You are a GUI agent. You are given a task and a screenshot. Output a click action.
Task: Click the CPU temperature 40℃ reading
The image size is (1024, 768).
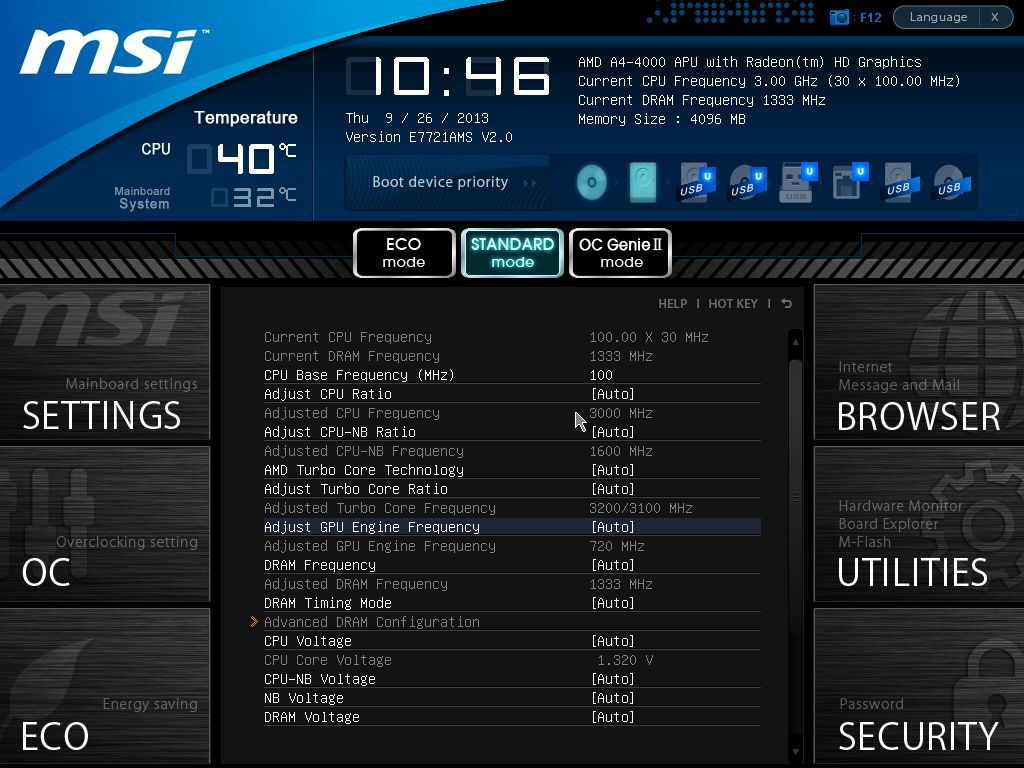(x=242, y=158)
